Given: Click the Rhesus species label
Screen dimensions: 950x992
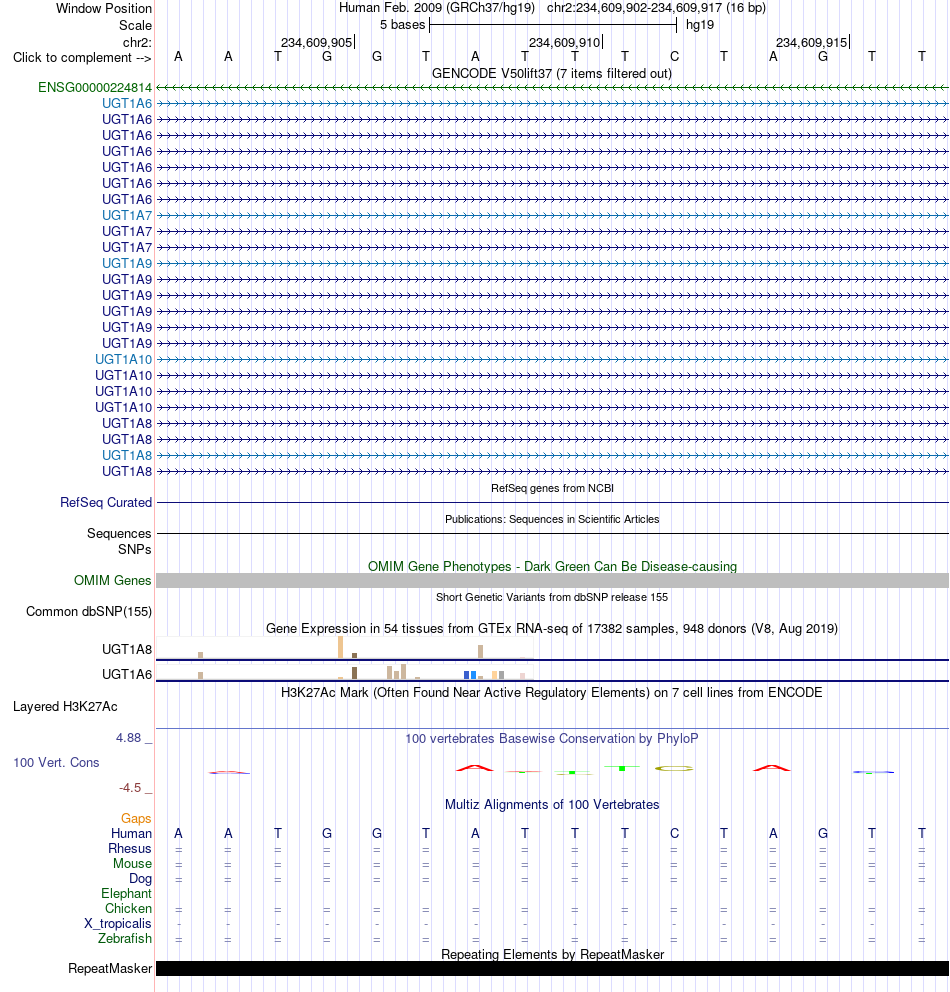Looking at the screenshot, I should [130, 848].
